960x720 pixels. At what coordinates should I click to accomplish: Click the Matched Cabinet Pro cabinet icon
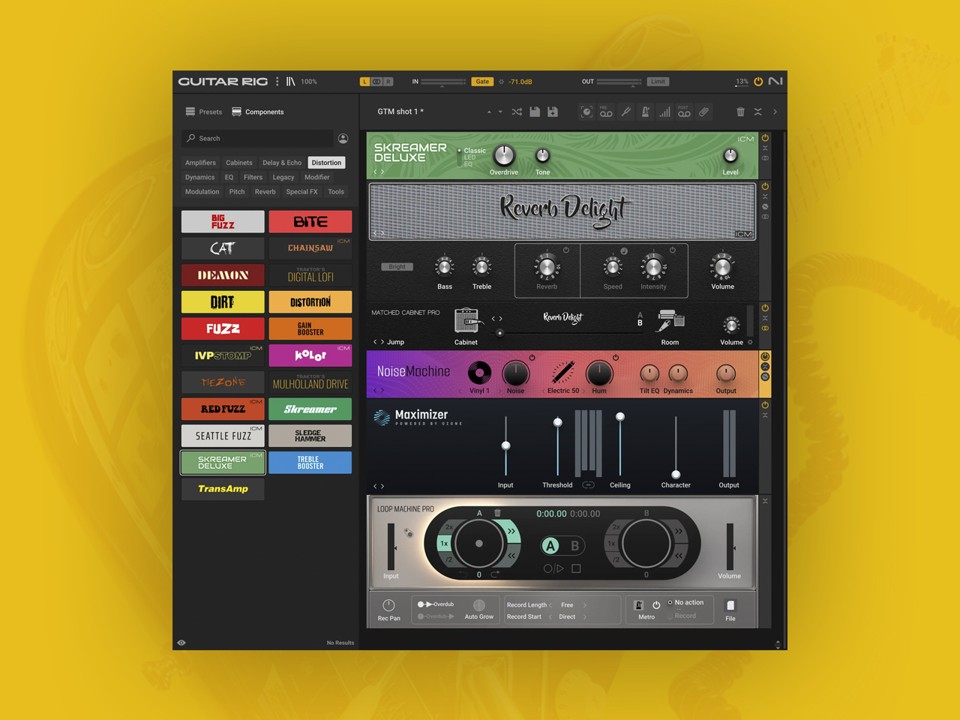coord(466,321)
